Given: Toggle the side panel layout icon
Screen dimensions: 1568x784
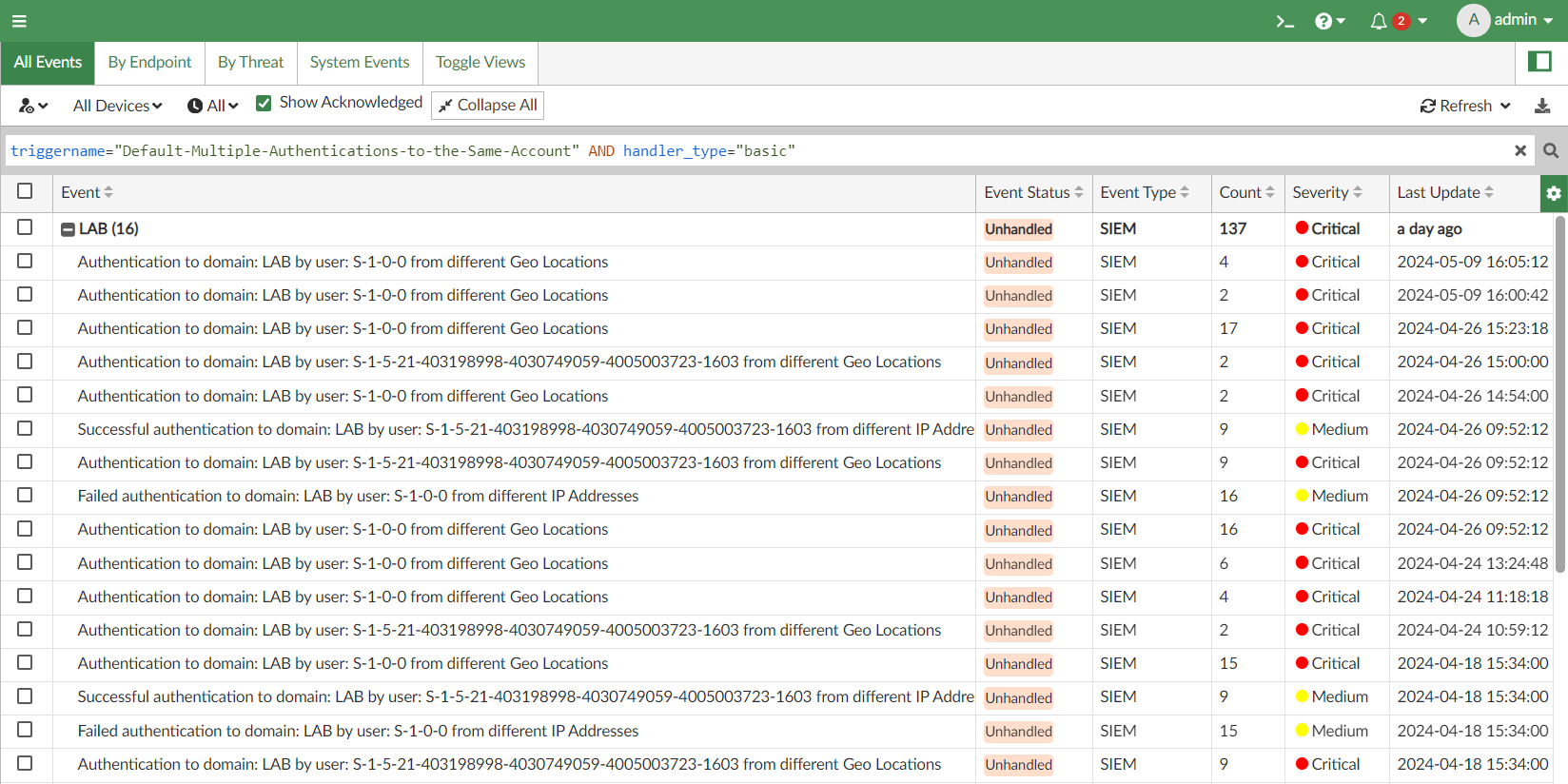Looking at the screenshot, I should click(1539, 62).
